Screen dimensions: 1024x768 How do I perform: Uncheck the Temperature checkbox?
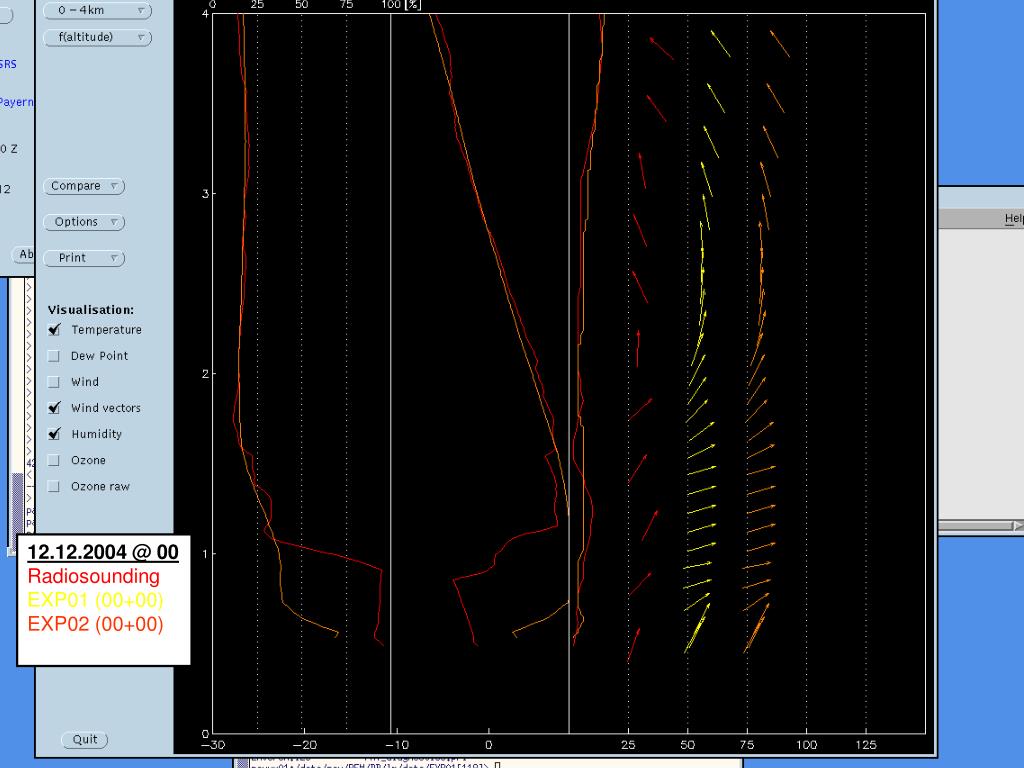click(x=54, y=330)
